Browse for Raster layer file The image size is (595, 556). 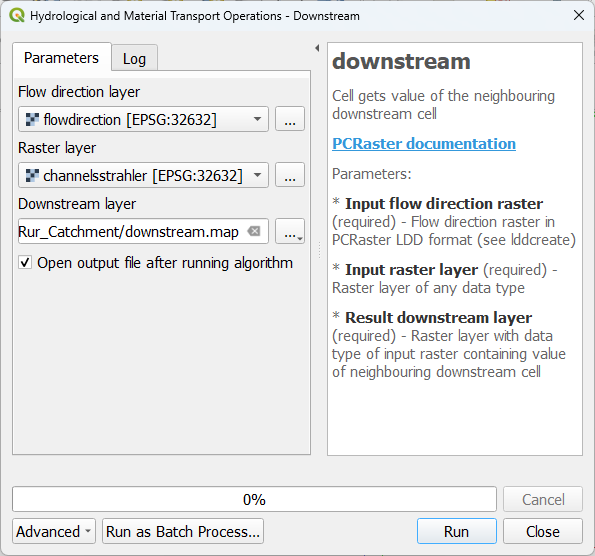pos(290,175)
